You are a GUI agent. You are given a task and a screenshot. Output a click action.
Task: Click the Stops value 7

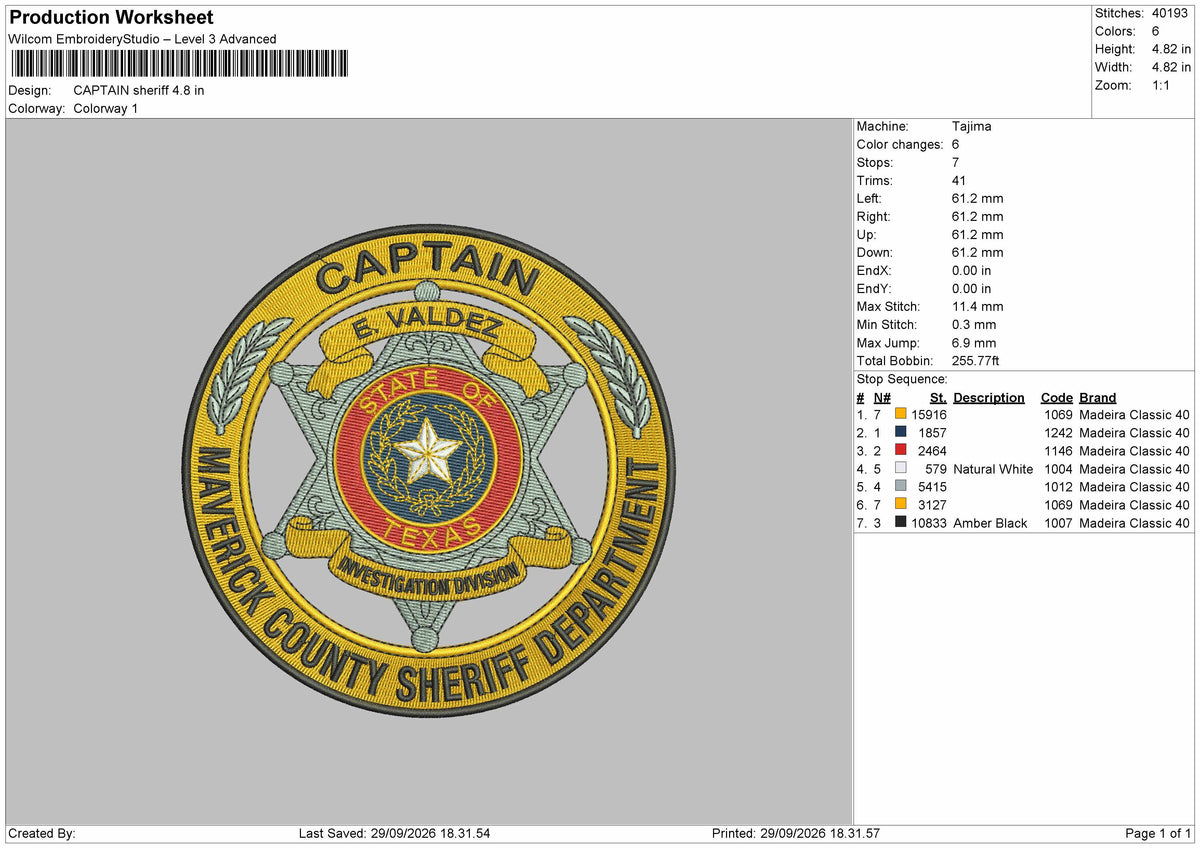click(x=956, y=162)
